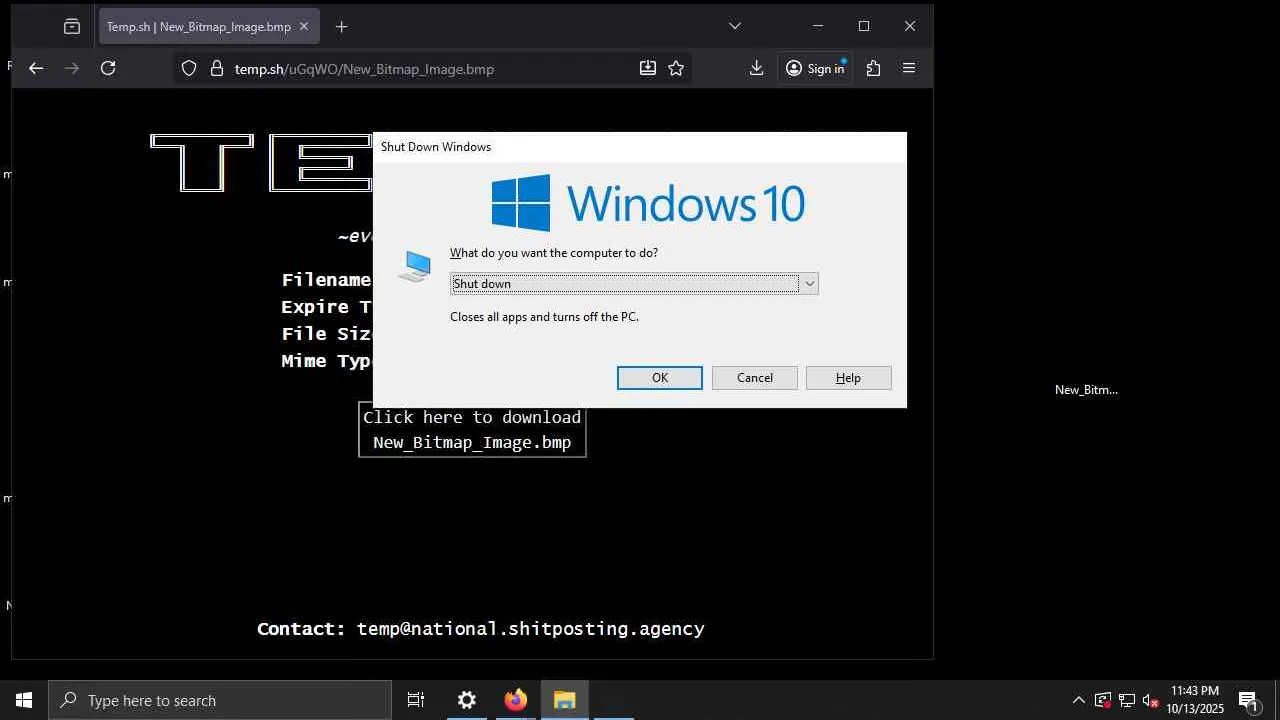Click the contact email temp@national.shitposting.agency

pyautogui.click(x=531, y=629)
